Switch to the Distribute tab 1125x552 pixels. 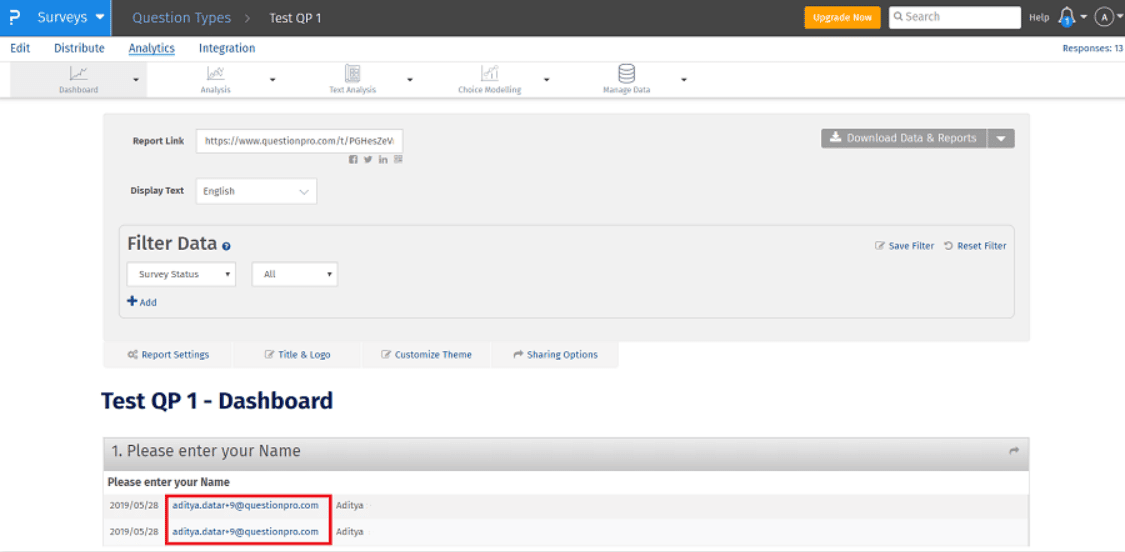(x=79, y=49)
